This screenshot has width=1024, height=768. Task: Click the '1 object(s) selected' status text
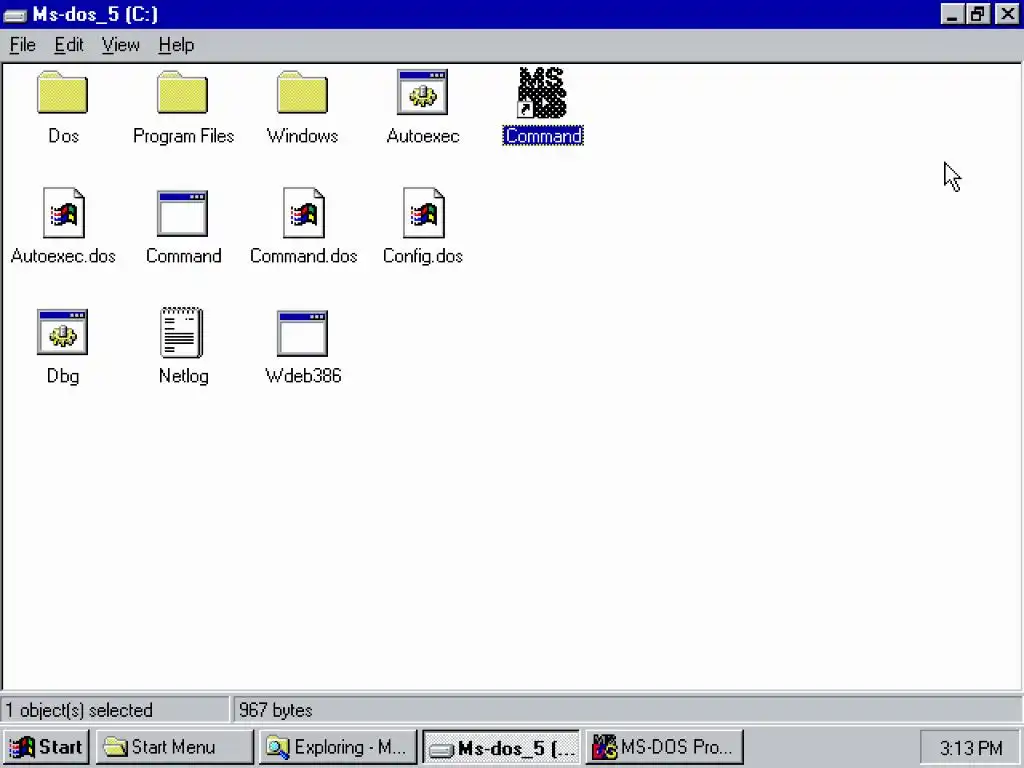pyautogui.click(x=79, y=710)
